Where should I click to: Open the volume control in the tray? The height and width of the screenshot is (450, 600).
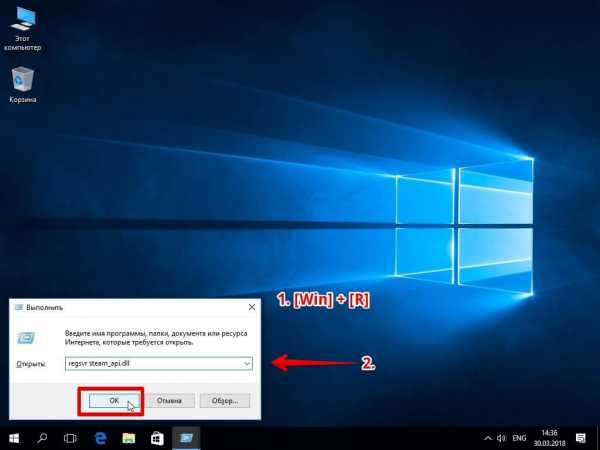click(501, 438)
